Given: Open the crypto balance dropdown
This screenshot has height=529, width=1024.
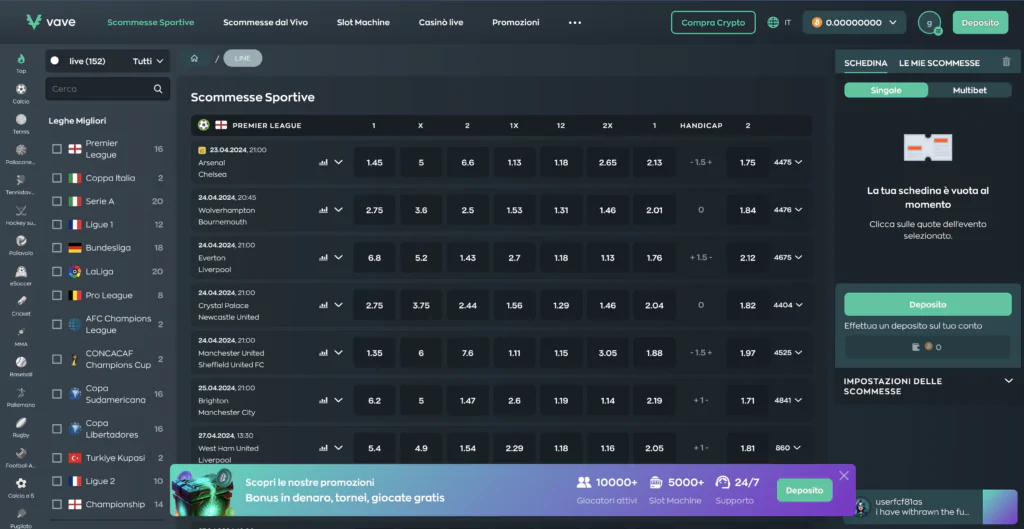Looking at the screenshot, I should (x=854, y=22).
